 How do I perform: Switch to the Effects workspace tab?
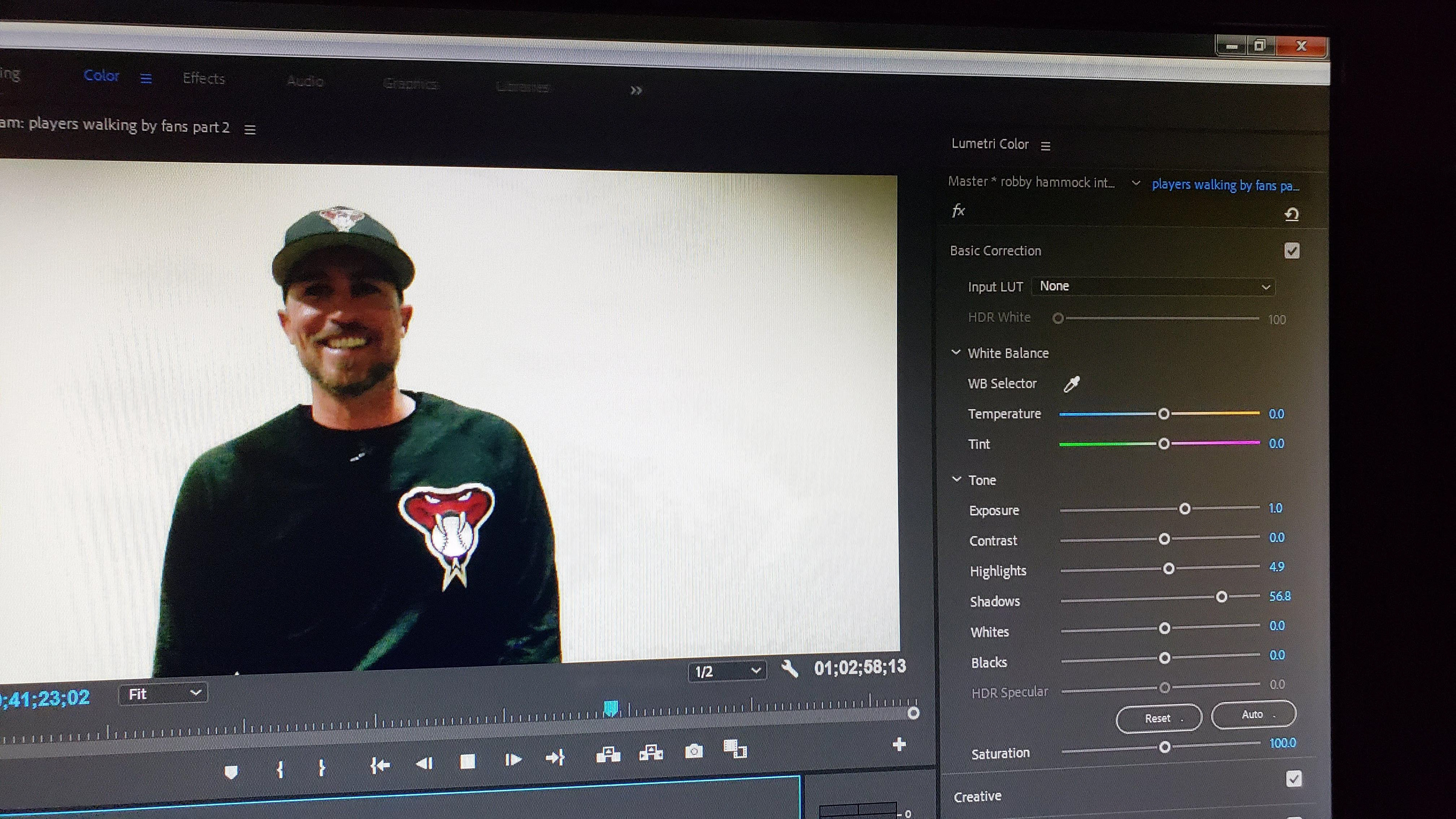[x=204, y=78]
